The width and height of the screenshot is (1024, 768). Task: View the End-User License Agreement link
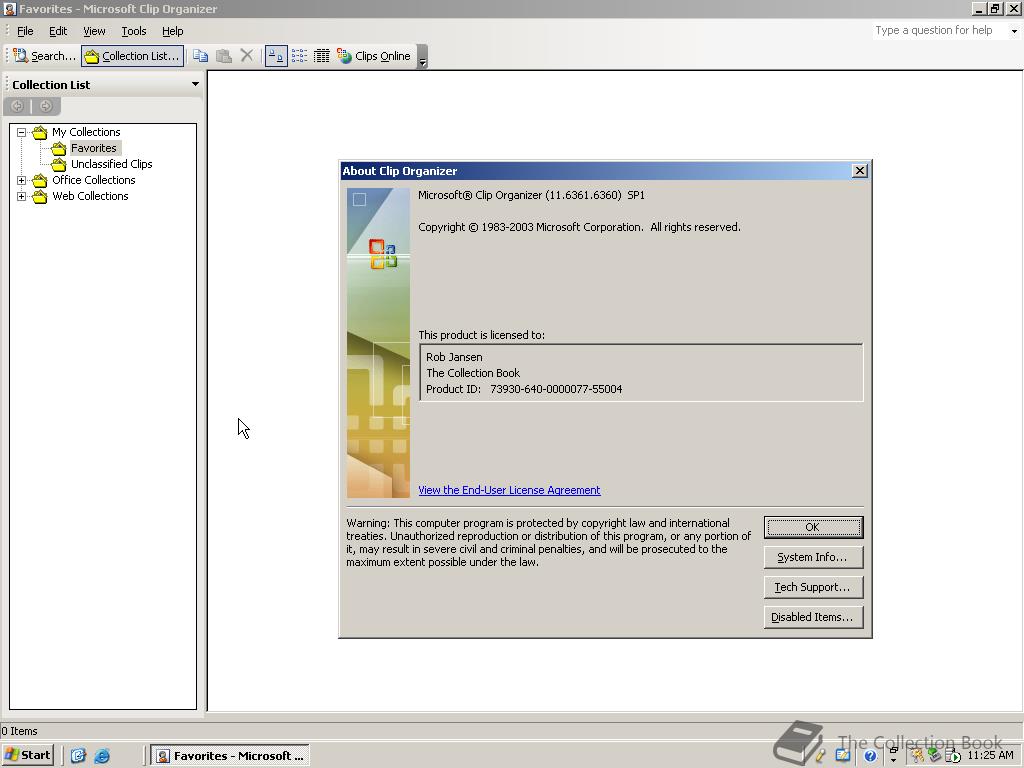coord(509,490)
